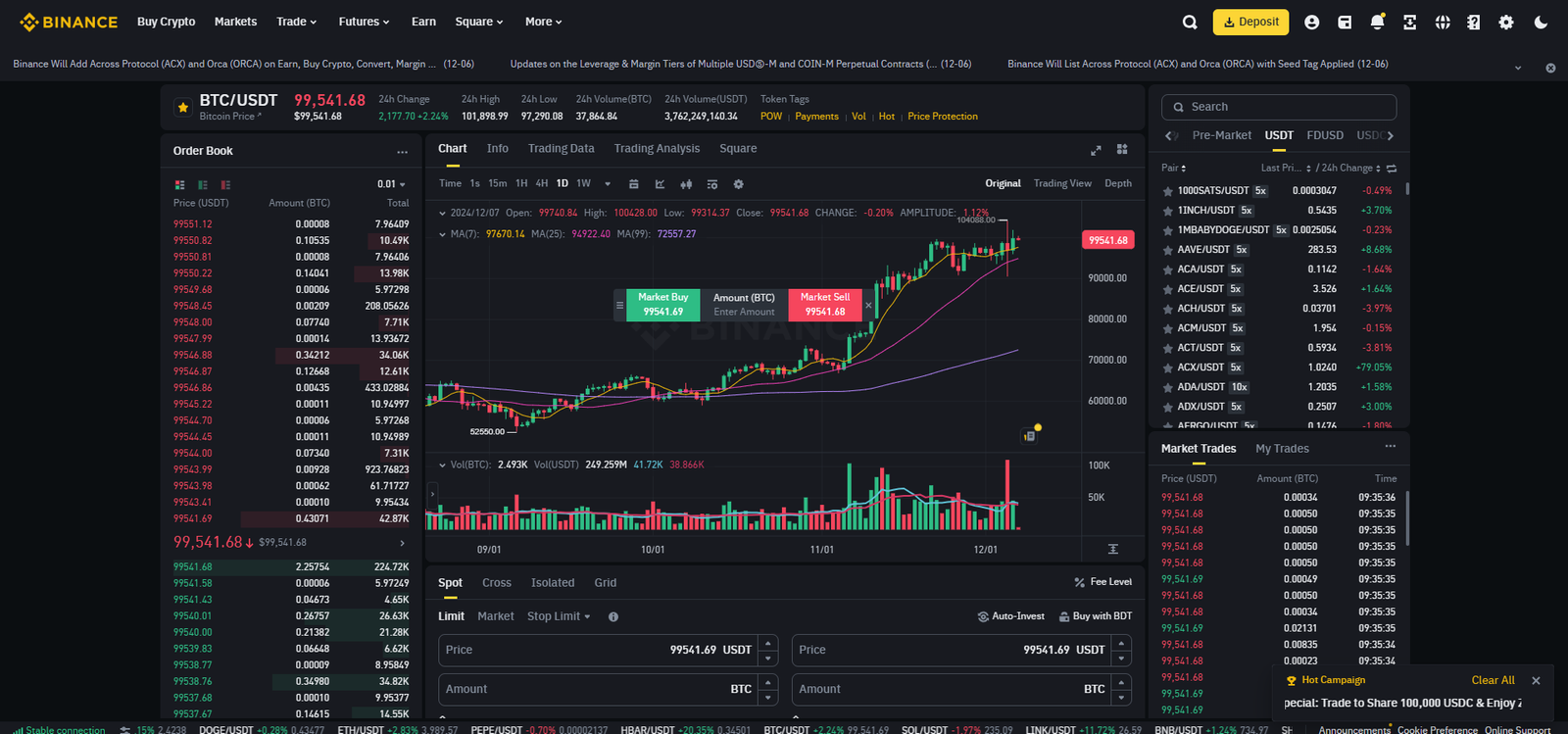
Task: Show both buy and sell order book view
Action: coord(179,184)
